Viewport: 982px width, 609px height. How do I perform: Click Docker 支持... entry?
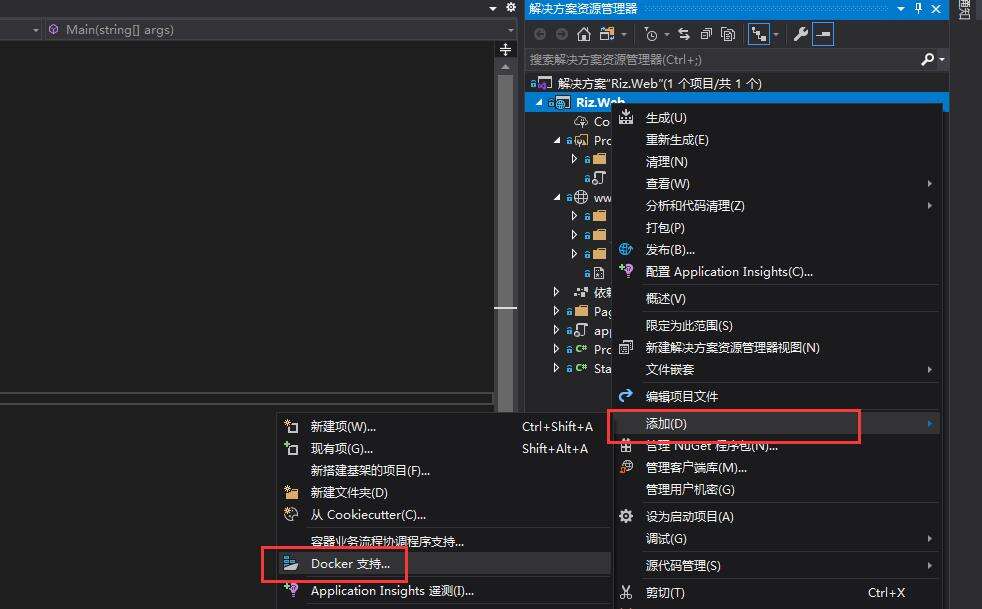point(444,563)
